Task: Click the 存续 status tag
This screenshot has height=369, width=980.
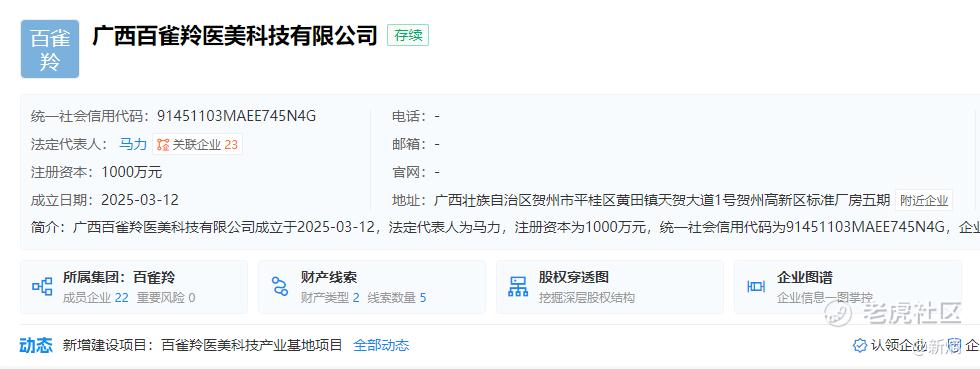Action: (408, 36)
